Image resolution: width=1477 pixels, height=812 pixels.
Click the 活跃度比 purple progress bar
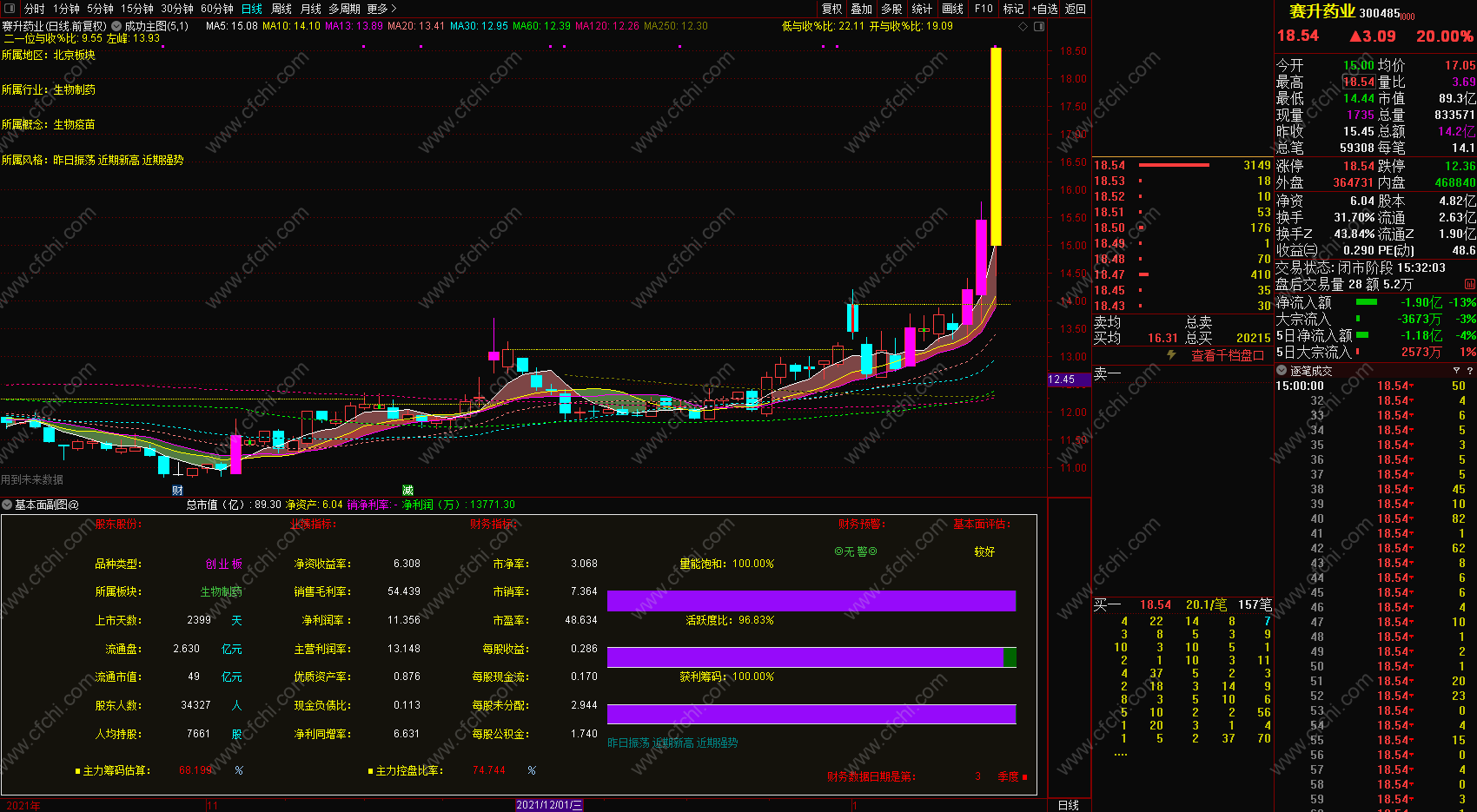811,657
